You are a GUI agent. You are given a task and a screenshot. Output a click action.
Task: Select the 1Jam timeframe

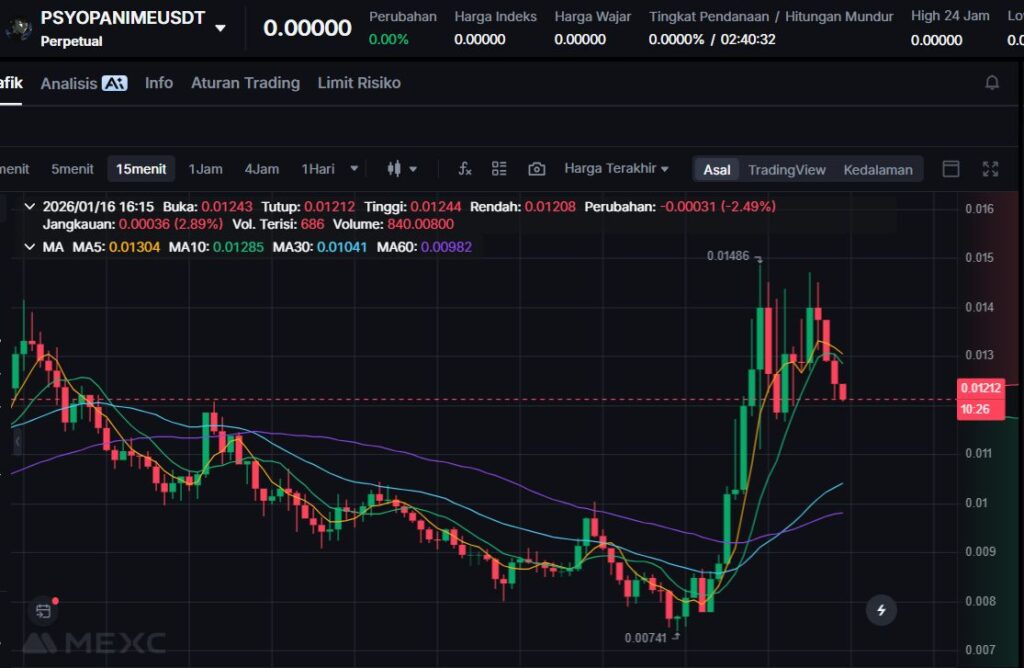205,169
